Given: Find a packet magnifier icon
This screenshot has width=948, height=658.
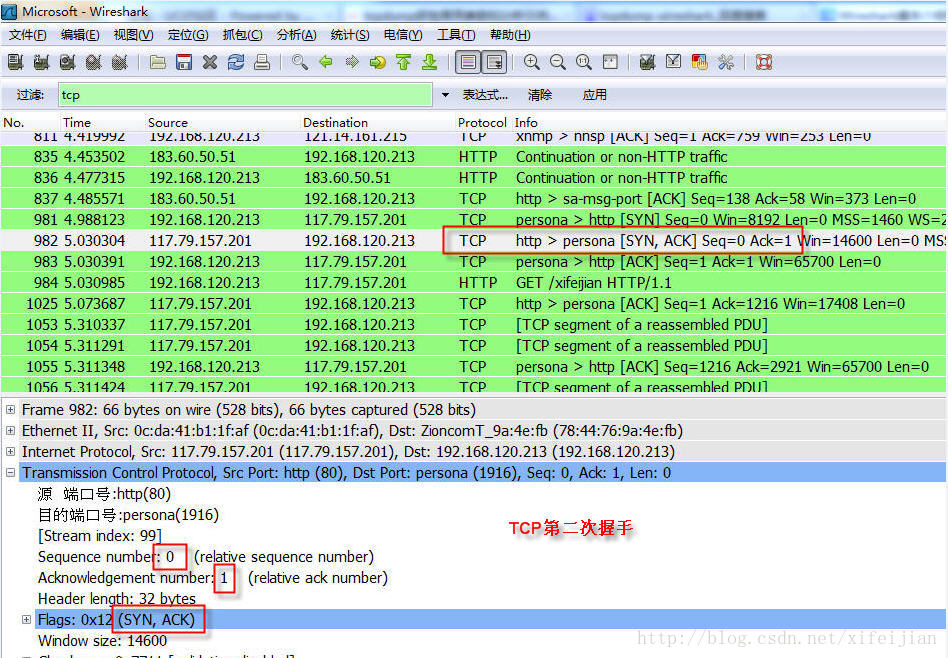Looking at the screenshot, I should (299, 62).
